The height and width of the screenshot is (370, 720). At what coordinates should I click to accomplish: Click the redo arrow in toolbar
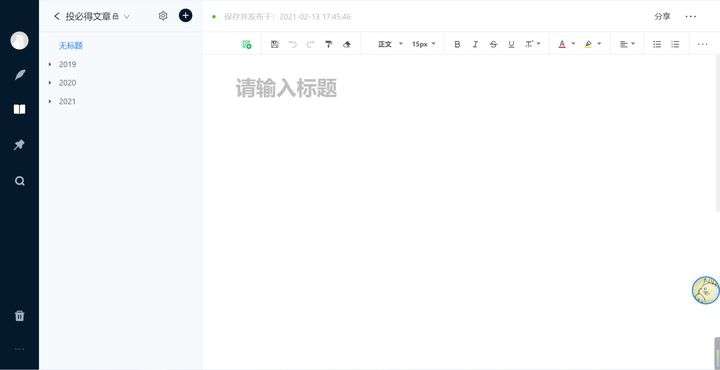310,44
